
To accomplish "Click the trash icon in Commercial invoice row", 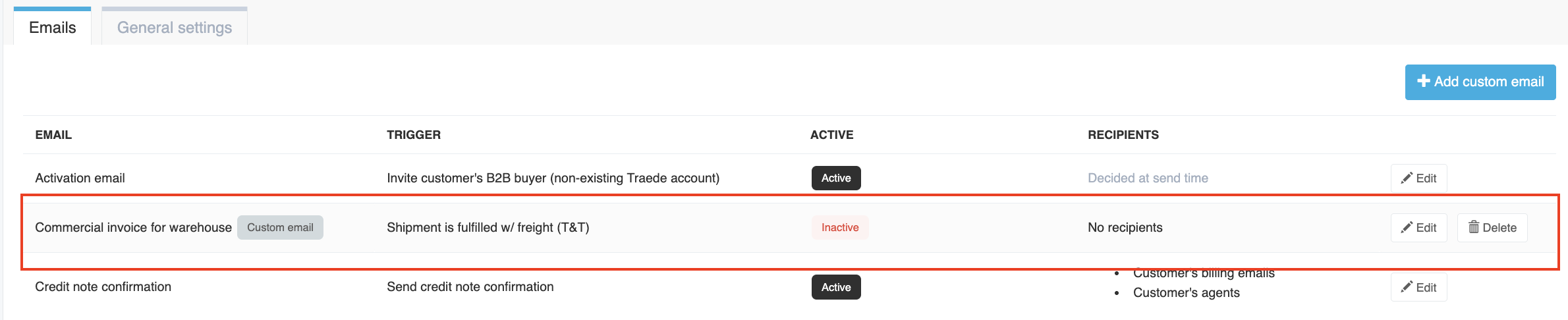I will pos(1474,228).
